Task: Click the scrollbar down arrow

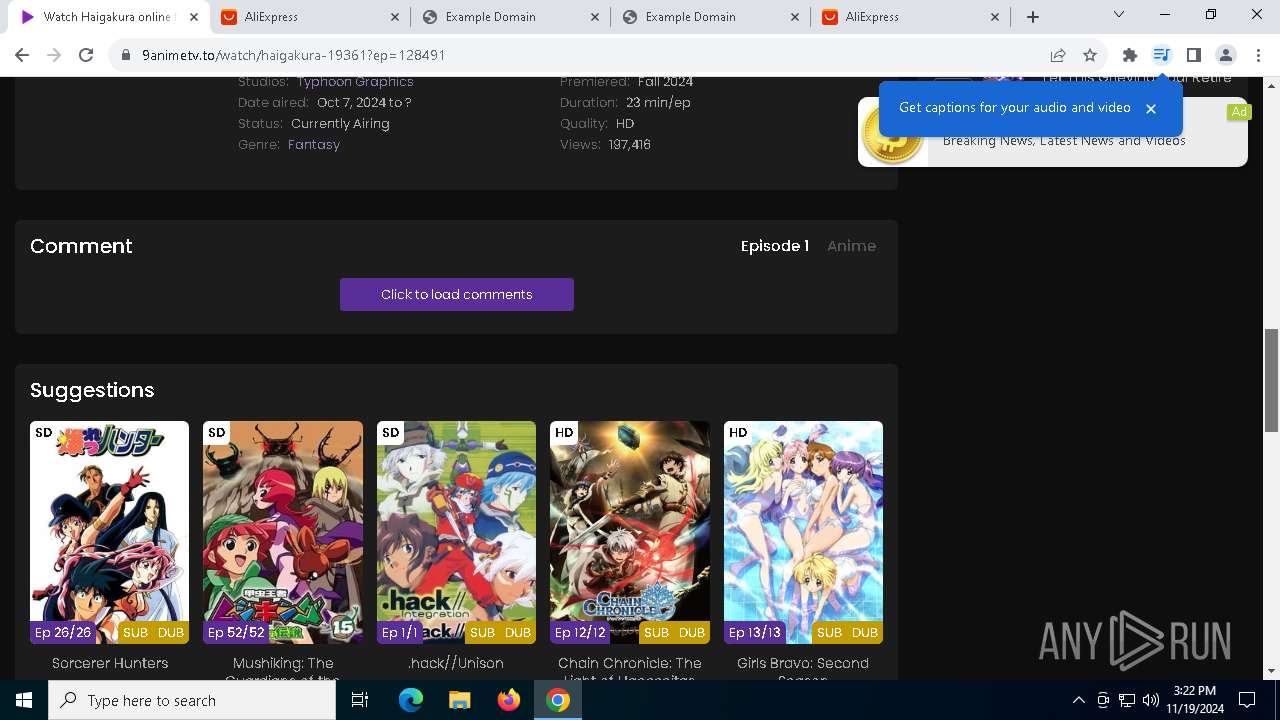Action: (1271, 671)
